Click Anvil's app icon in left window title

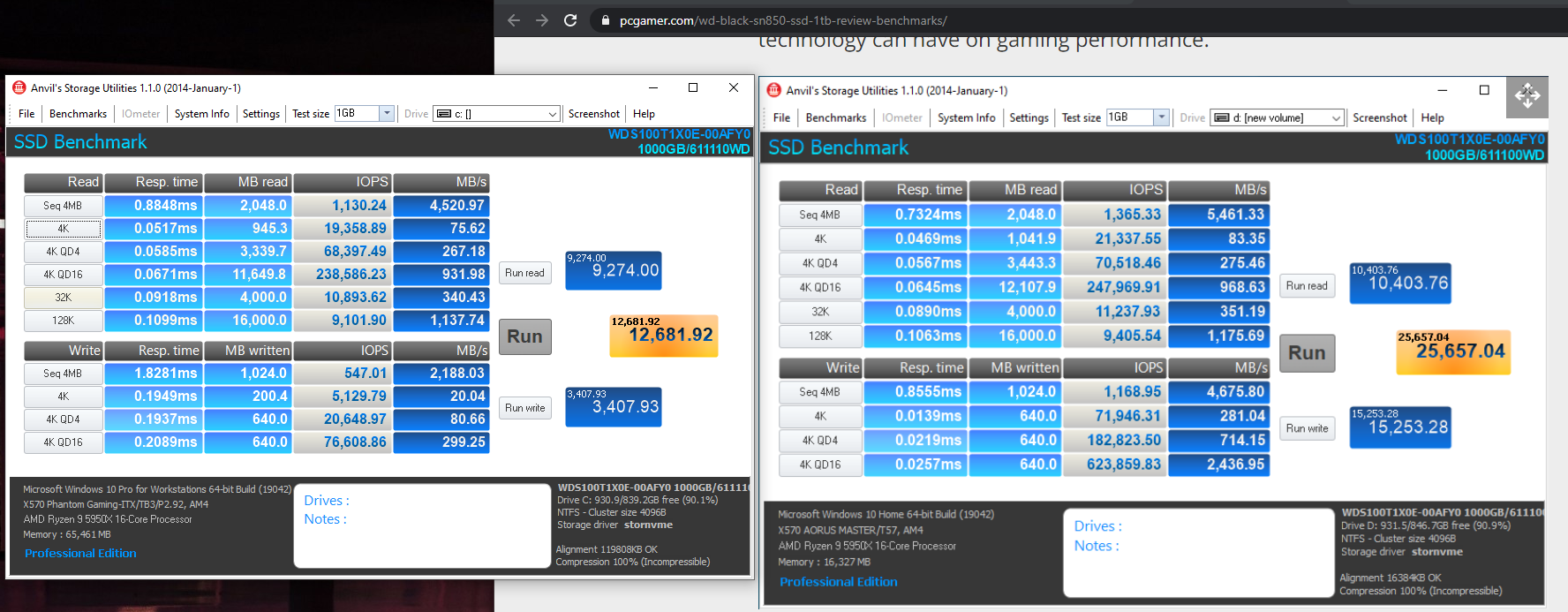[x=19, y=87]
